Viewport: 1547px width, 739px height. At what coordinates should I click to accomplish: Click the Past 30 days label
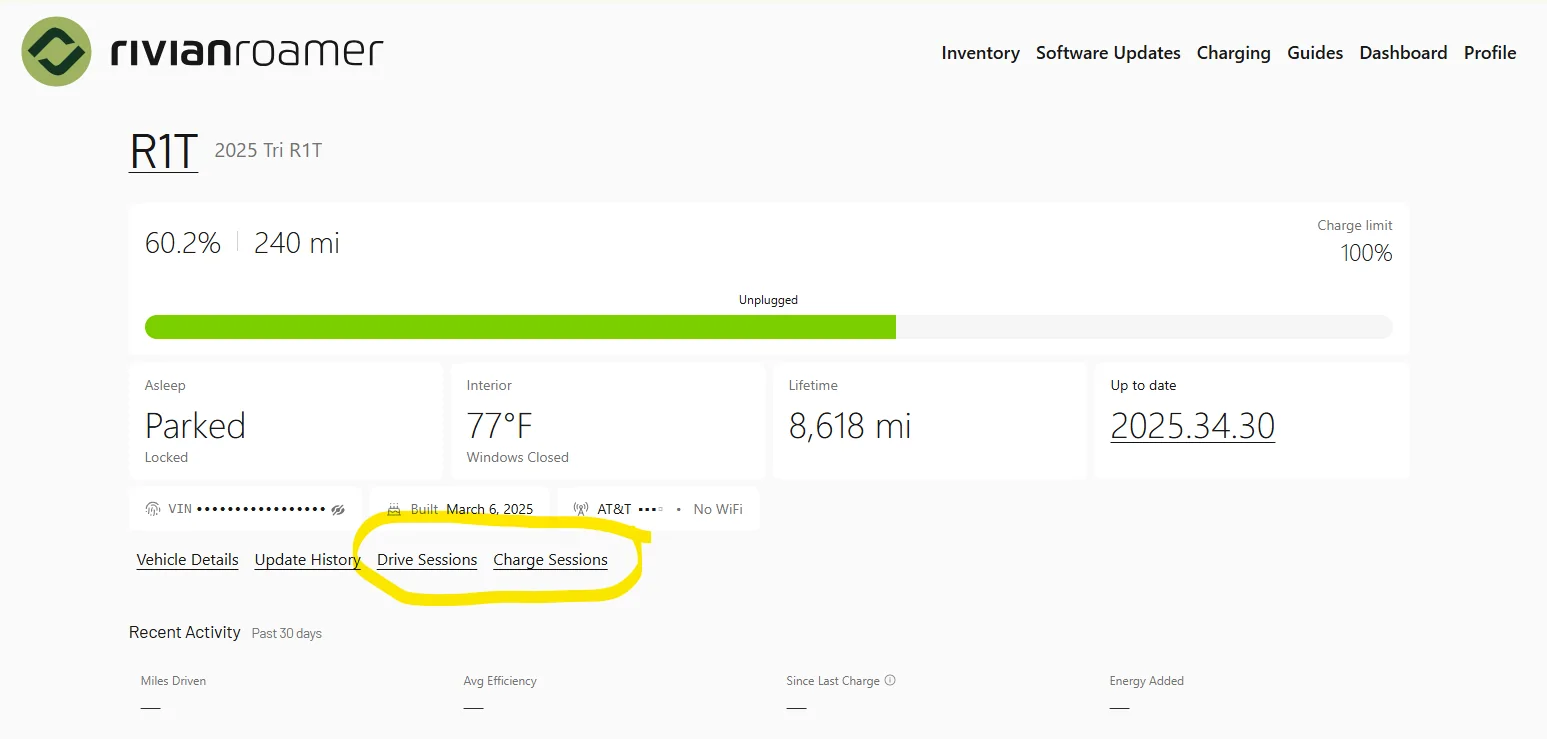pos(287,633)
